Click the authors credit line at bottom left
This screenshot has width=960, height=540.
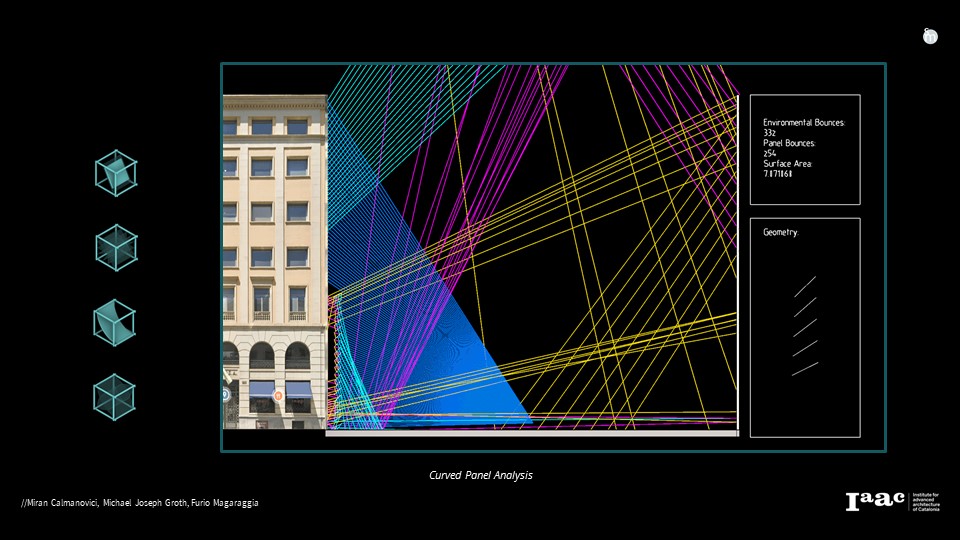point(140,502)
